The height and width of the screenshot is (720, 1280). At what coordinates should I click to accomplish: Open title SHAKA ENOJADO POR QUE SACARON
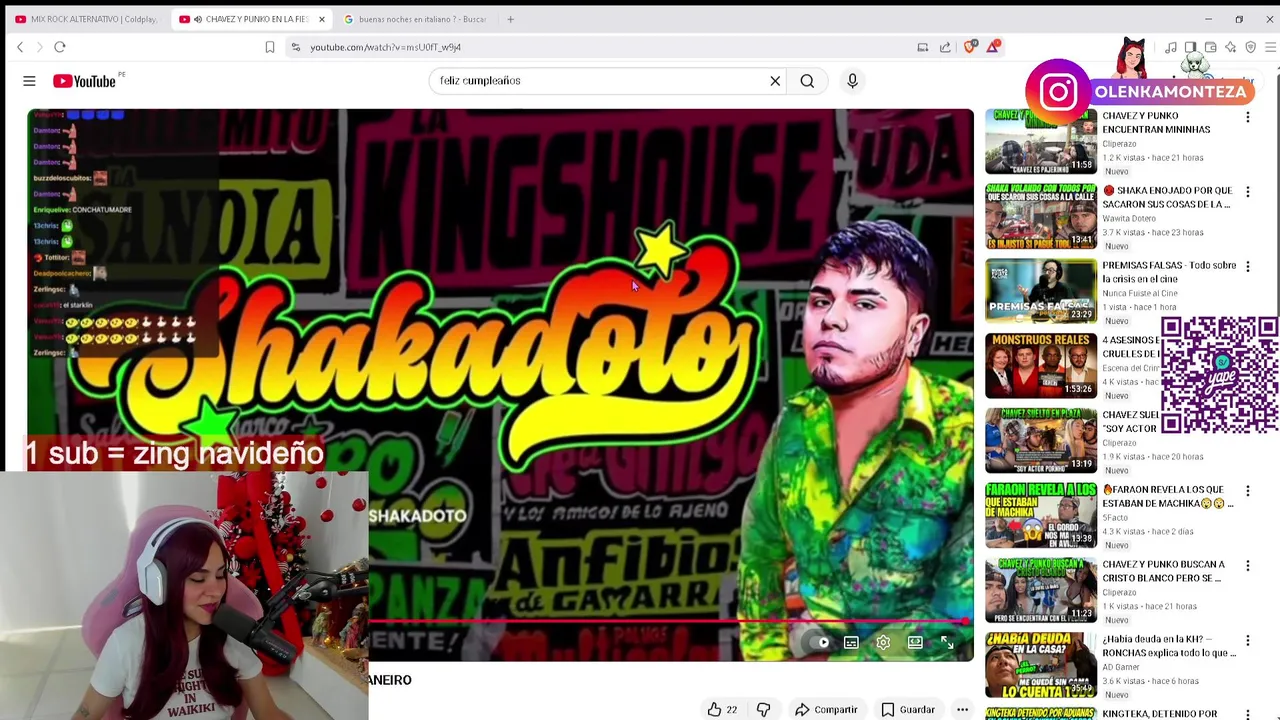[x=1168, y=197]
